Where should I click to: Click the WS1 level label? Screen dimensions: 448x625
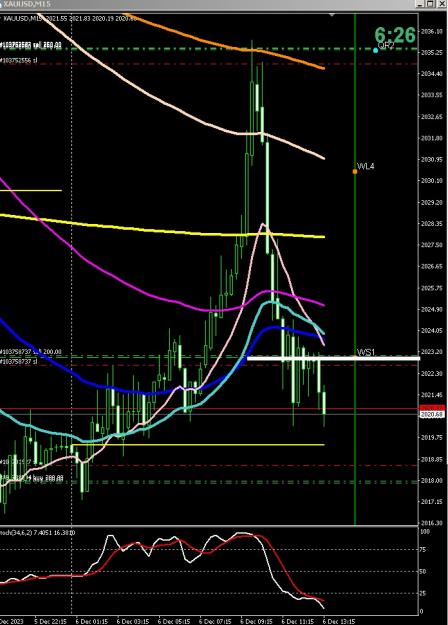pyautogui.click(x=365, y=352)
